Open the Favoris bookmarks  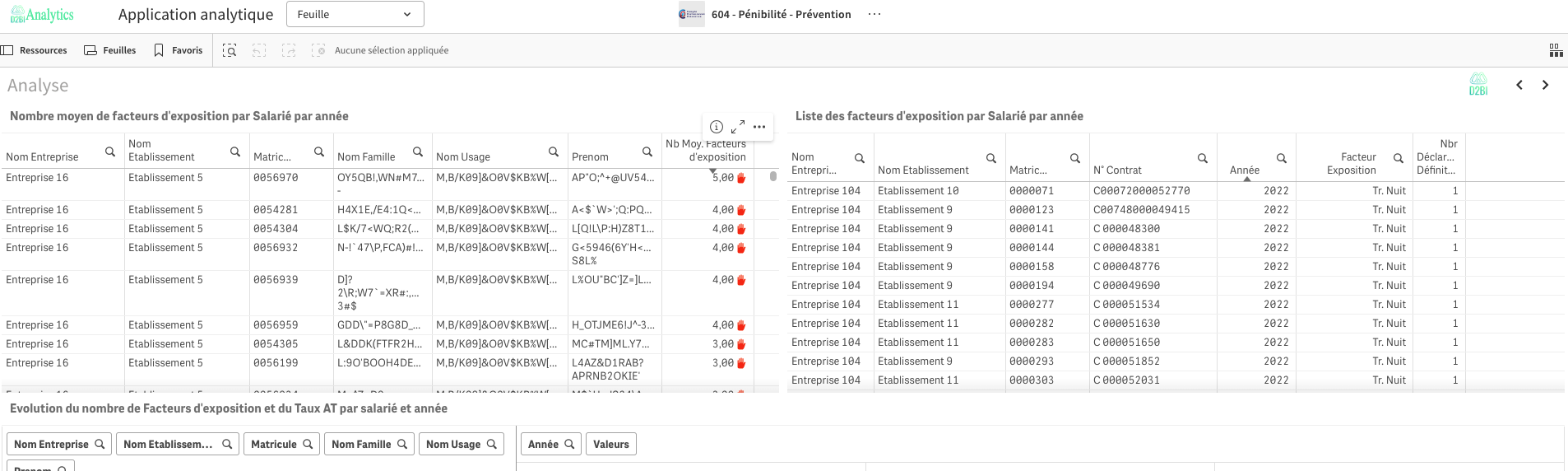point(179,51)
